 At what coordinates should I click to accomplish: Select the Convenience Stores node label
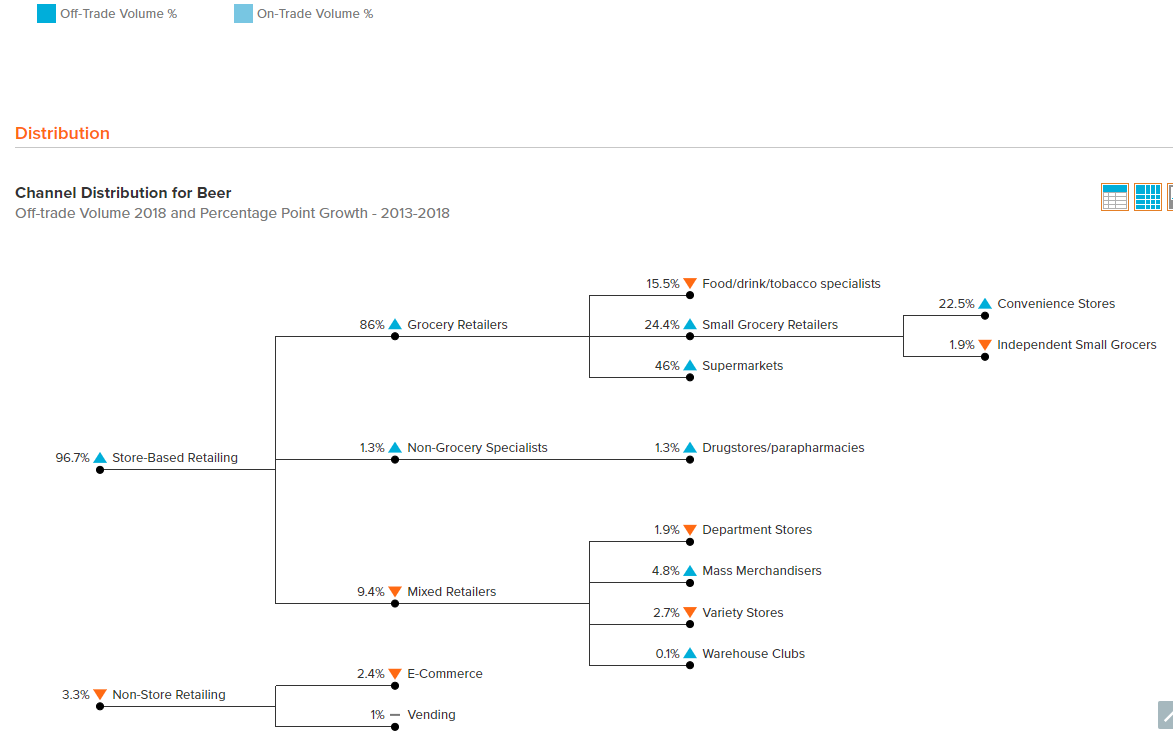pyautogui.click(x=1056, y=304)
